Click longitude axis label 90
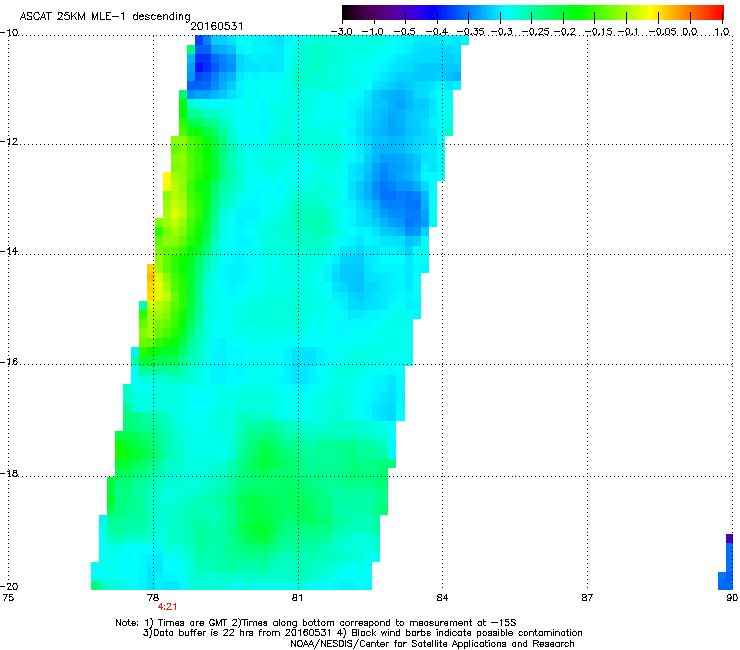The height and width of the screenshot is (650, 740). click(732, 598)
